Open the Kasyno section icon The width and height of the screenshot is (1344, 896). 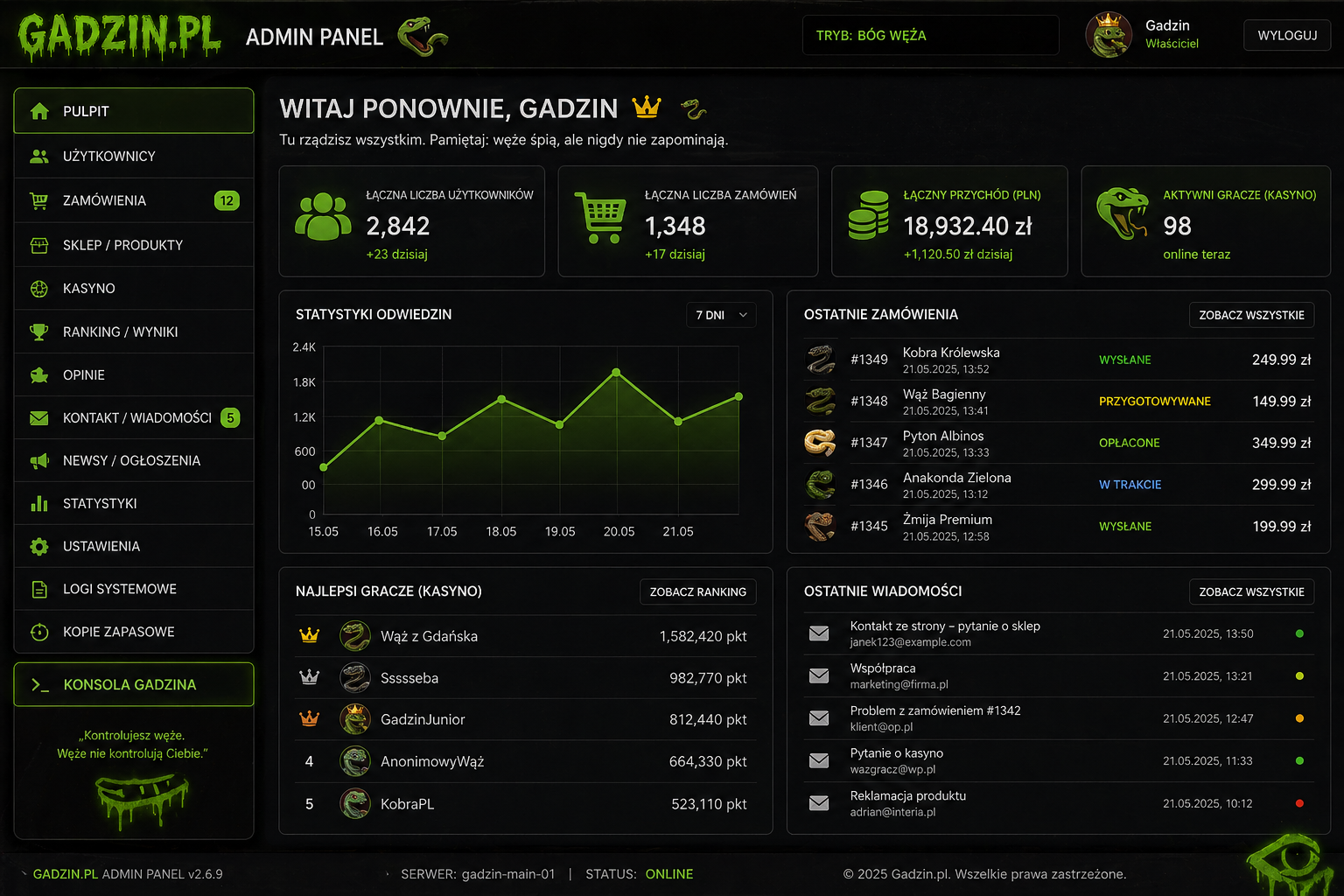click(x=38, y=288)
